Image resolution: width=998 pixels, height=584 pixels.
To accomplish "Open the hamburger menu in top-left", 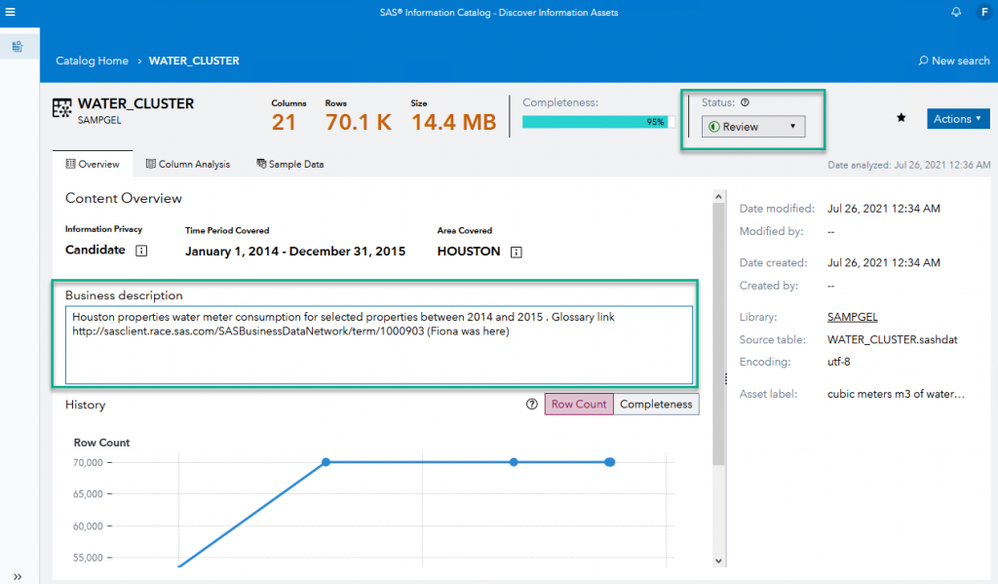I will coord(11,12).
